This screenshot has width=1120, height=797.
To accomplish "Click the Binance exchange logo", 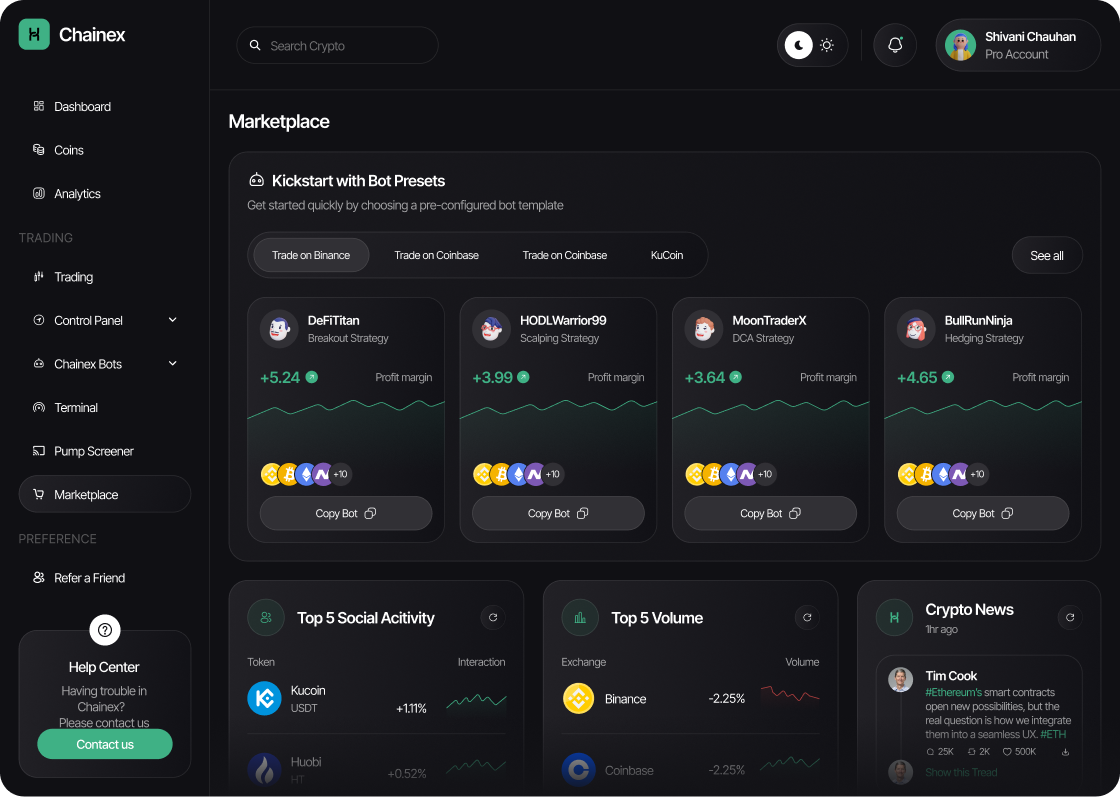I will [579, 698].
